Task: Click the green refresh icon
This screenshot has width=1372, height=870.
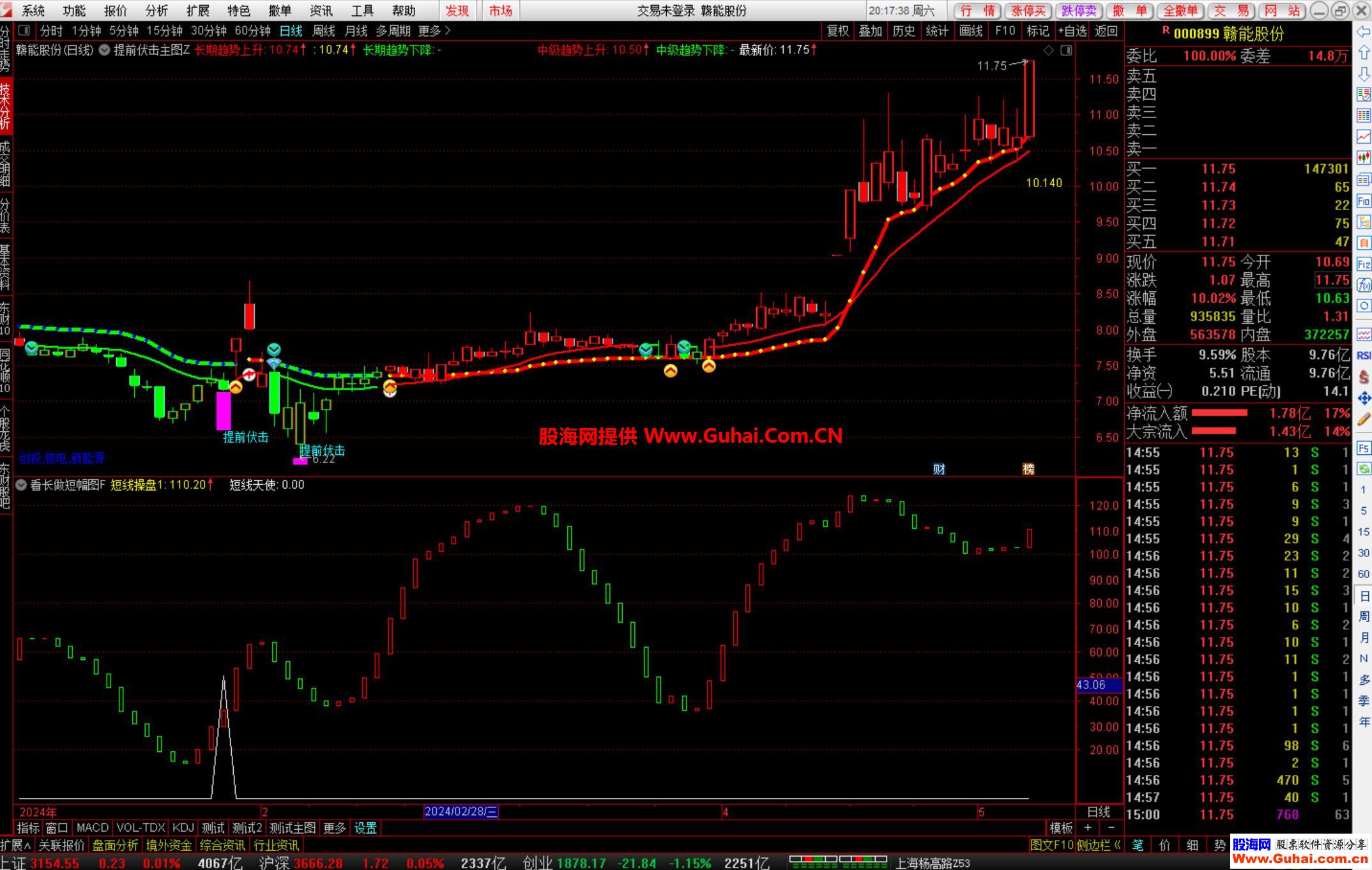Action: [x=1364, y=469]
